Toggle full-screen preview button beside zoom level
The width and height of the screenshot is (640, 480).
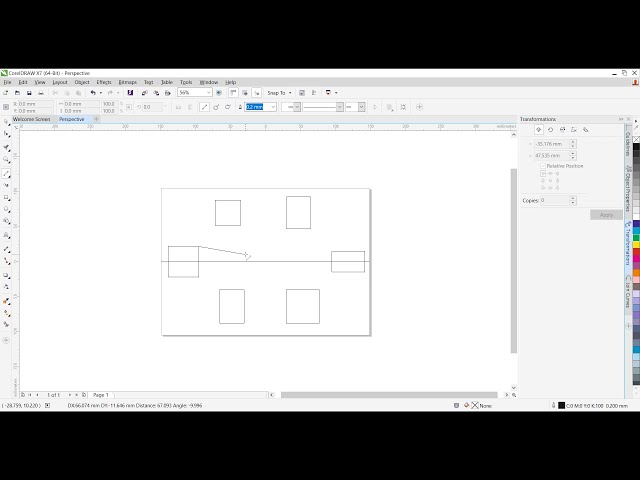(219, 93)
